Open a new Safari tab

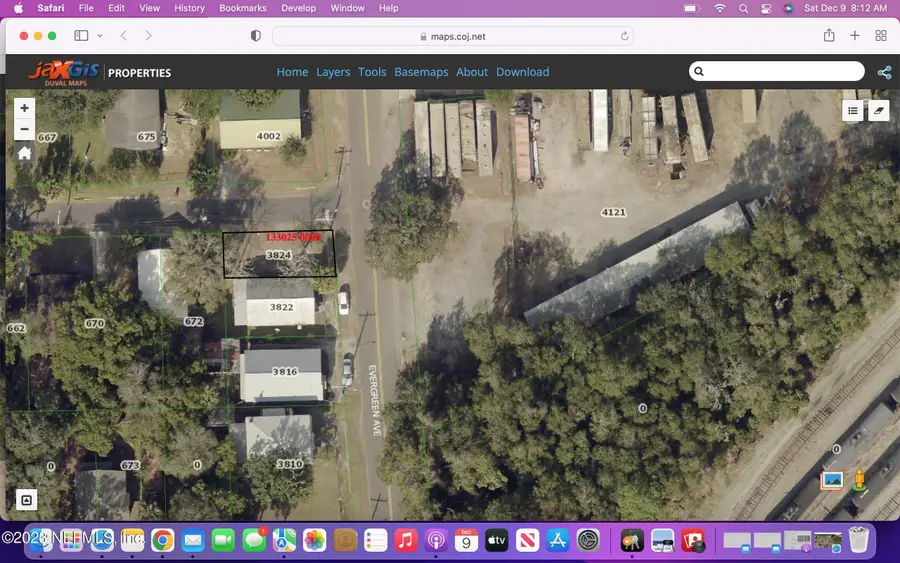pos(855,36)
